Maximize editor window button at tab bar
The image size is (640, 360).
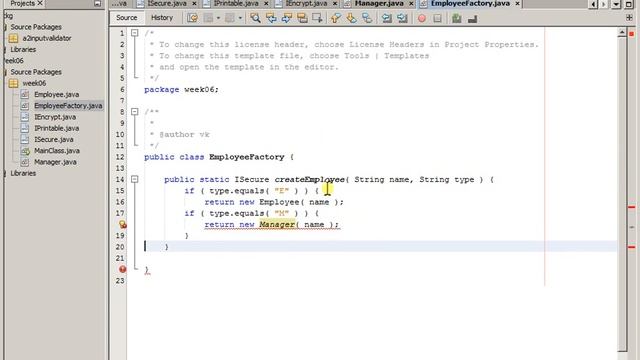pos(629,4)
